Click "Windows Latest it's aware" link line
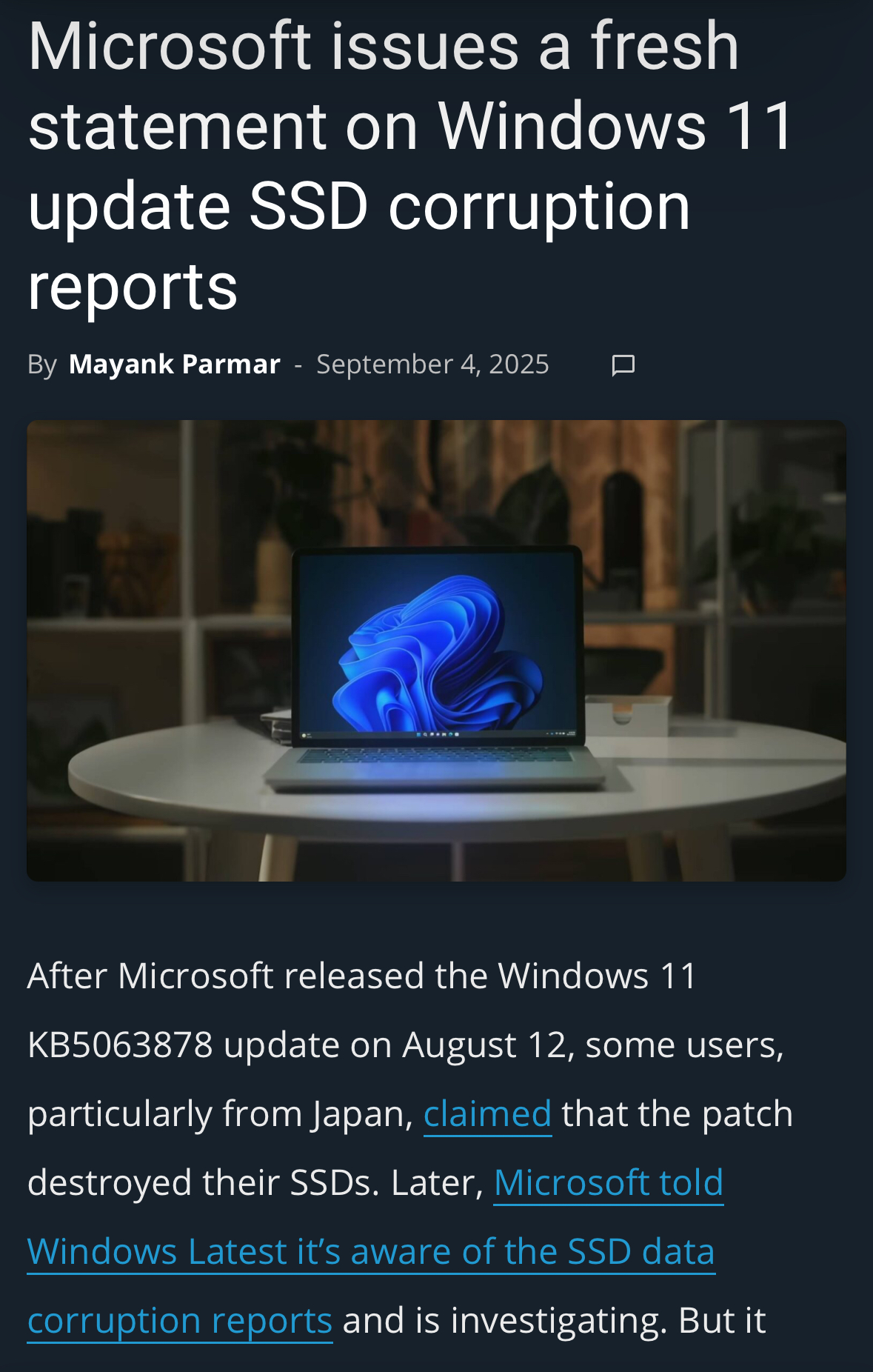The image size is (873, 1372). (371, 1252)
